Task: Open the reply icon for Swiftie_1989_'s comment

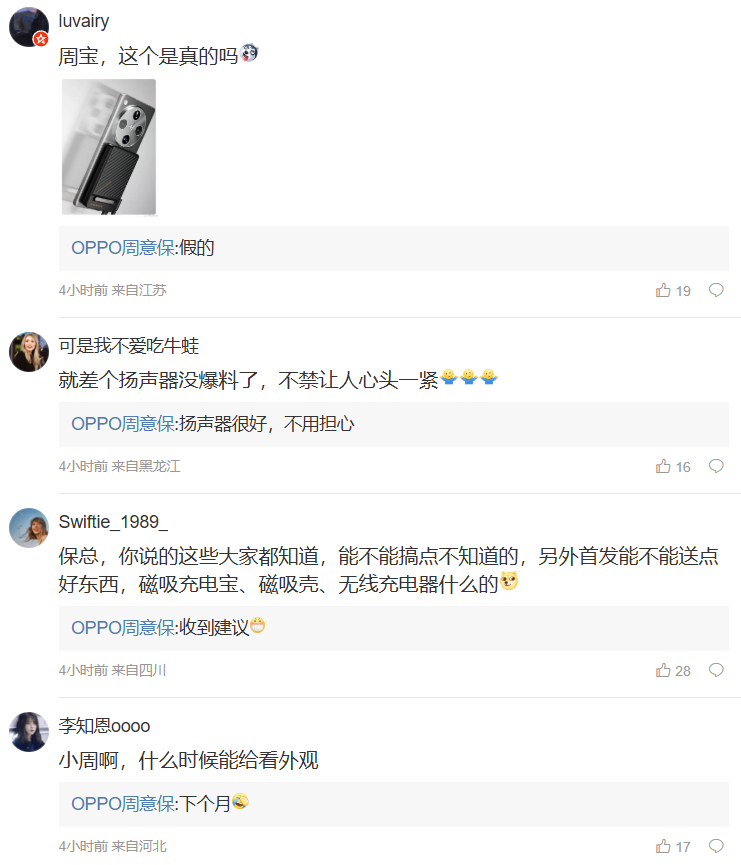Action: tap(716, 671)
